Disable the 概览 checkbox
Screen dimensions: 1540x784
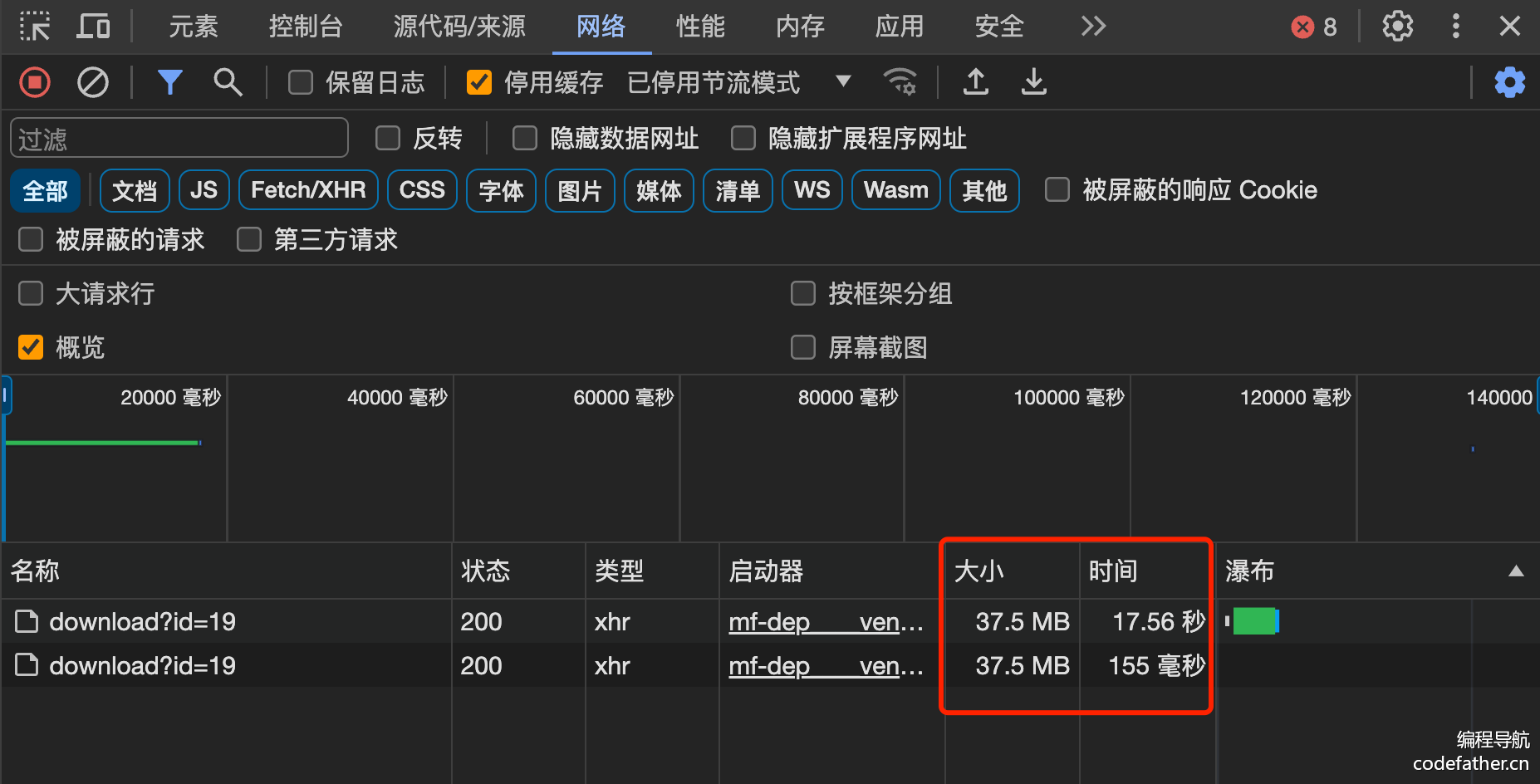(31, 347)
